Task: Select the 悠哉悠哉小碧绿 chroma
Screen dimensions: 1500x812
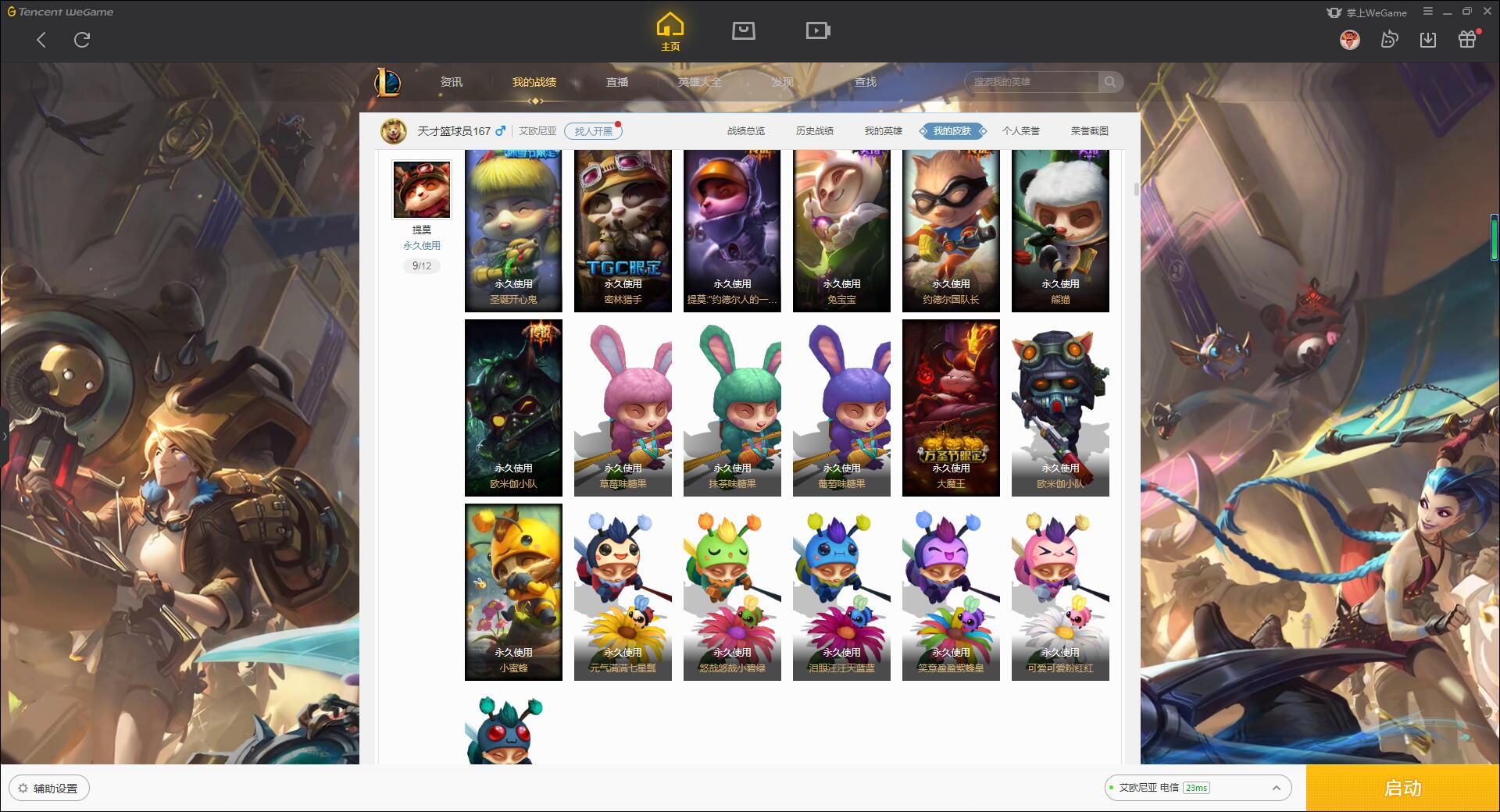Action: [732, 593]
